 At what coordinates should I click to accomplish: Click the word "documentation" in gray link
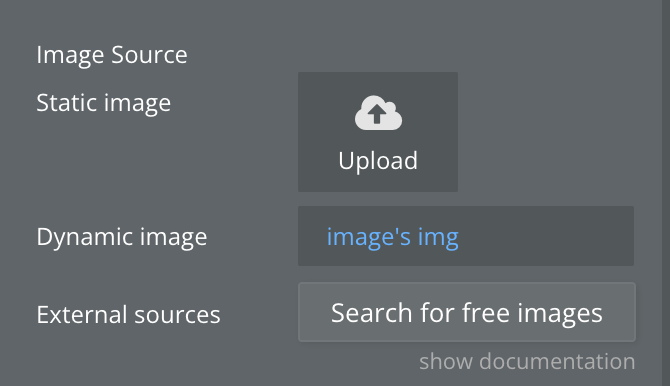[557, 362]
